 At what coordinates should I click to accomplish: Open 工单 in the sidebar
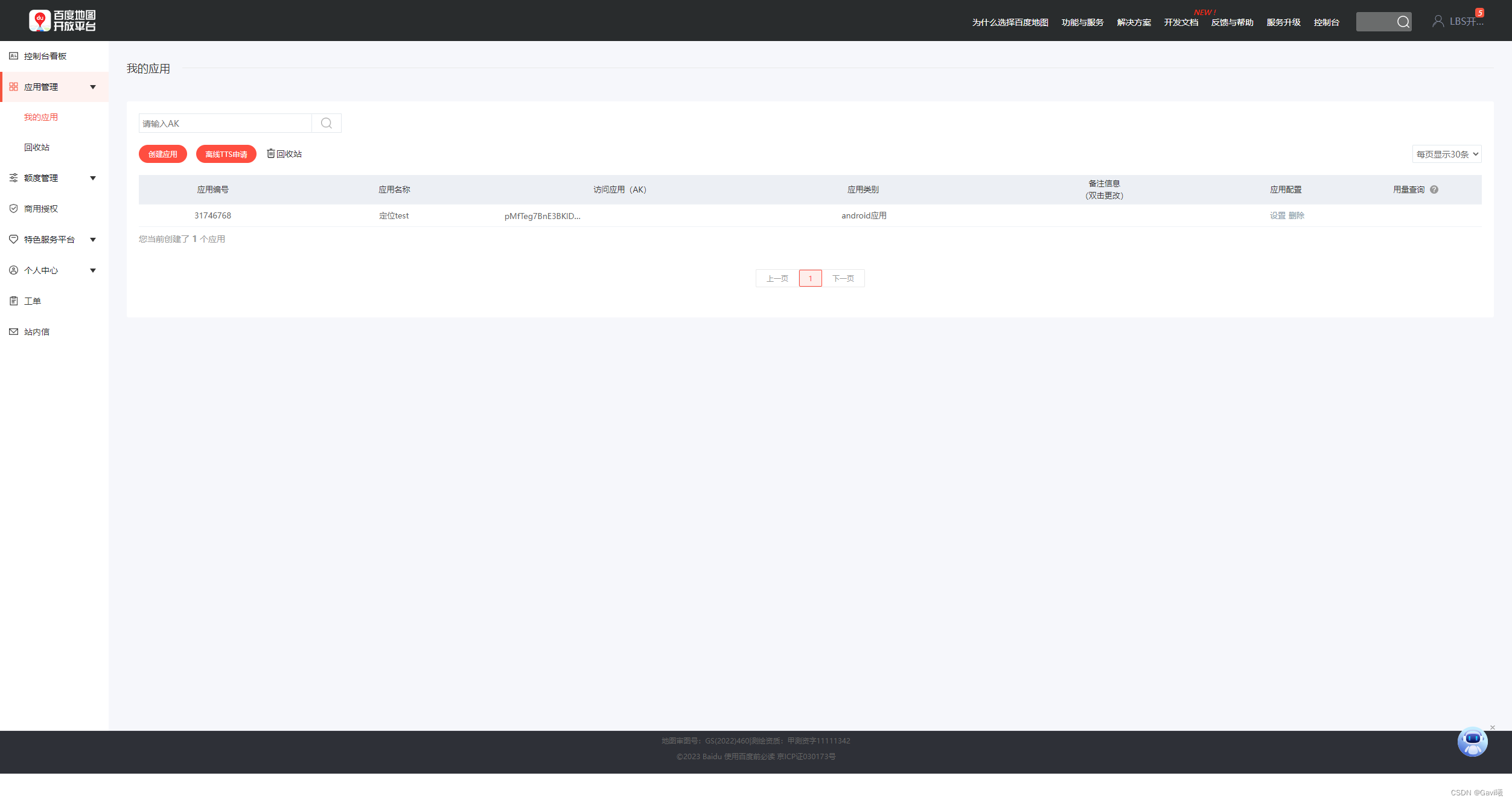click(x=32, y=301)
